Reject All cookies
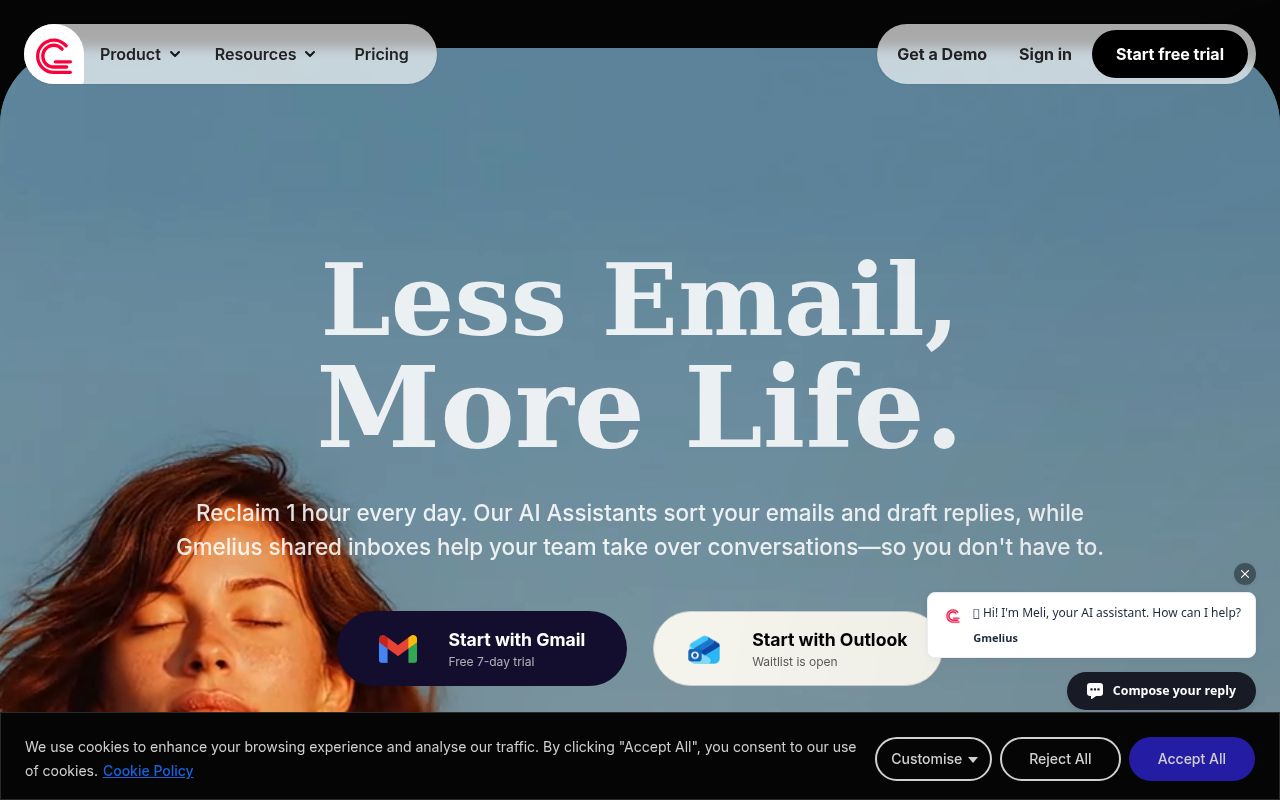The width and height of the screenshot is (1280, 800). coord(1060,759)
